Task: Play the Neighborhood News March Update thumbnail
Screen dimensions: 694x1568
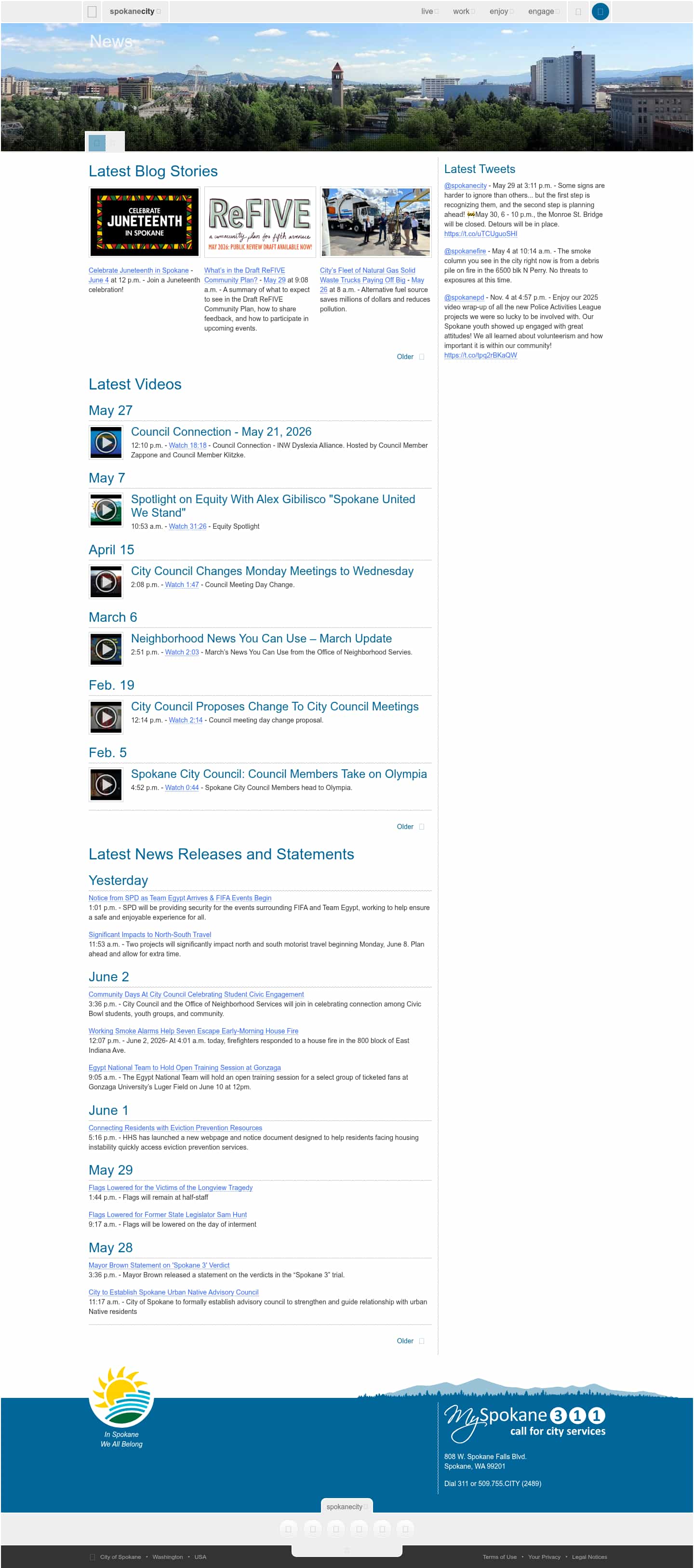Action: (106, 649)
